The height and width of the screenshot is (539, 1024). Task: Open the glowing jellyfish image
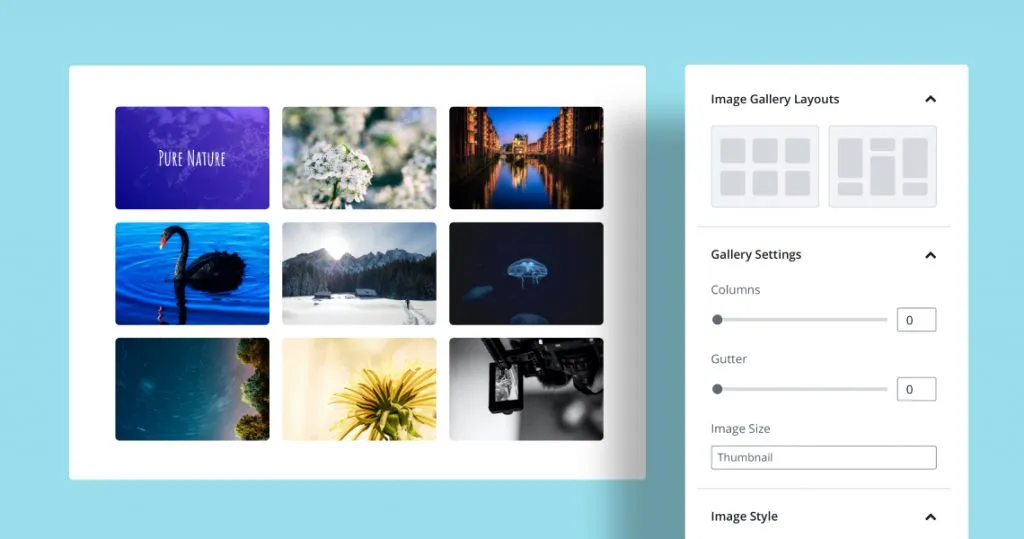click(526, 274)
